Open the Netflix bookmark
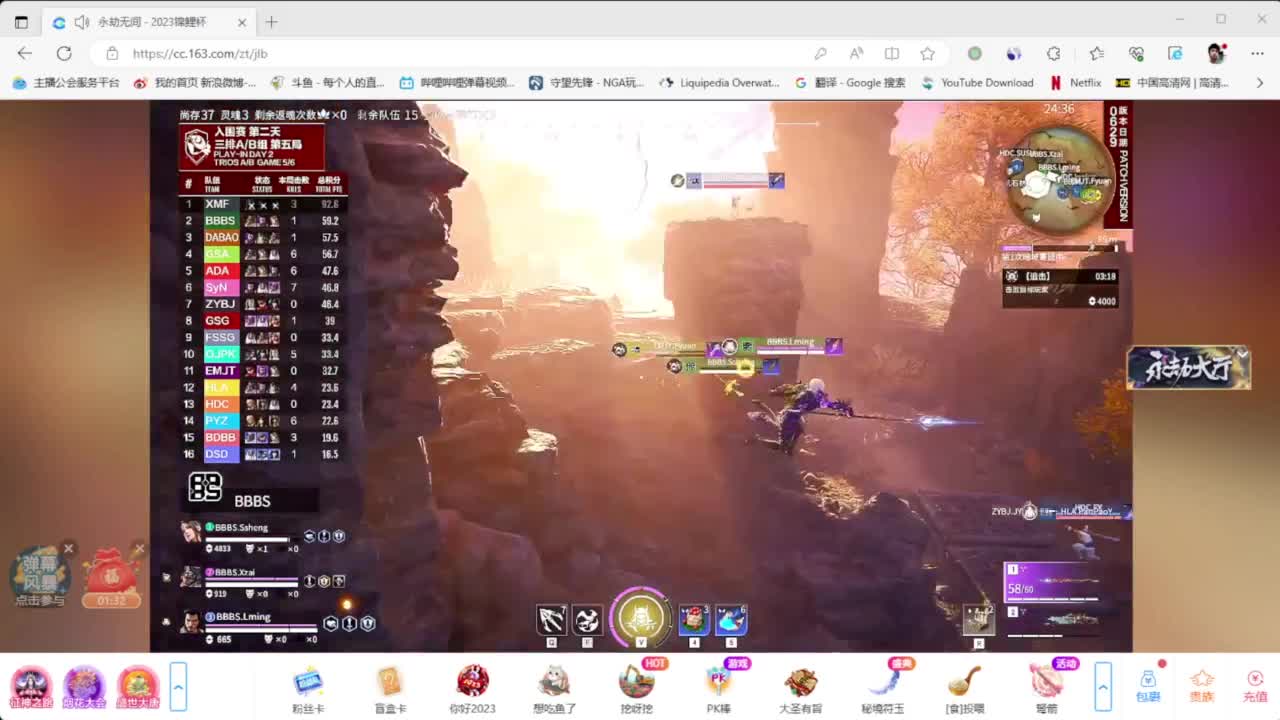Image resolution: width=1280 pixels, height=720 pixels. click(1075, 83)
